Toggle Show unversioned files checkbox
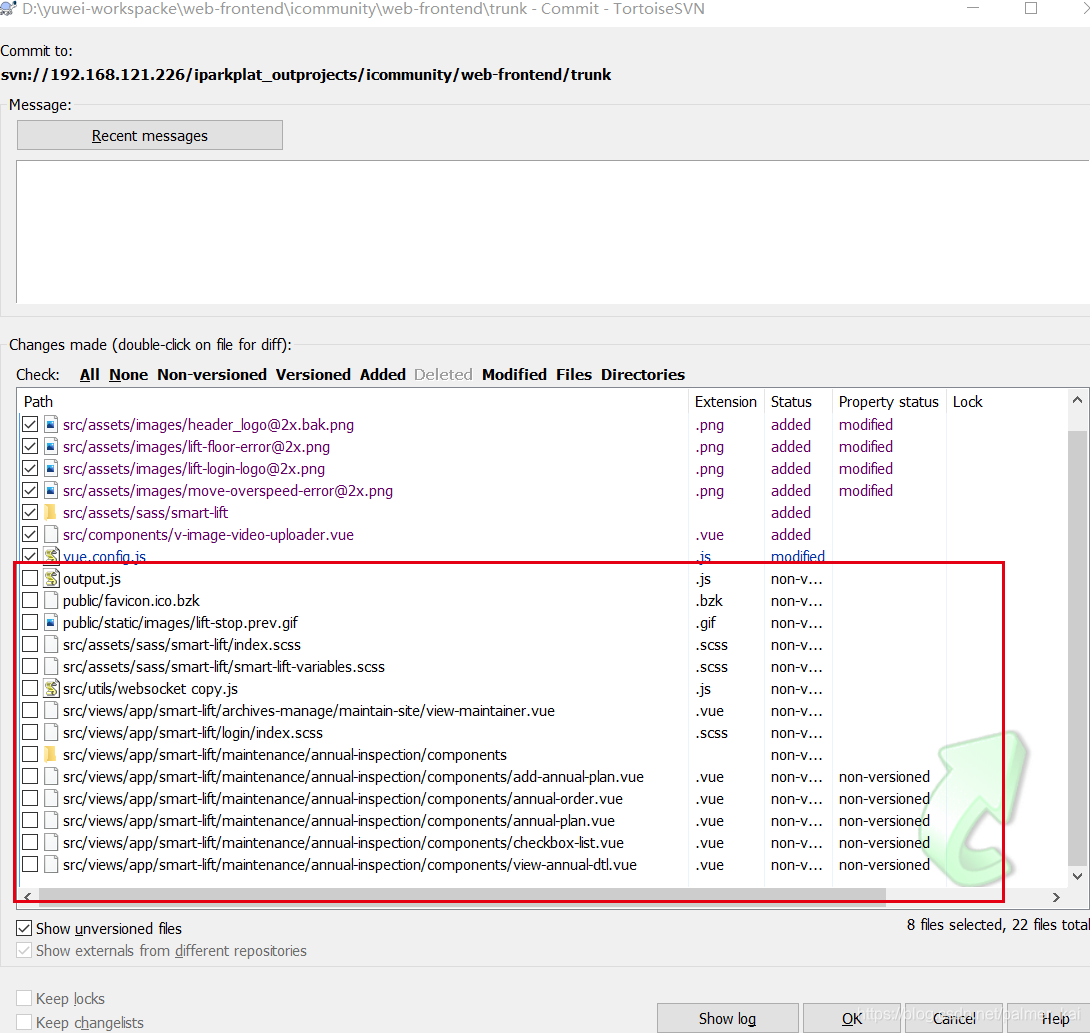 tap(24, 928)
